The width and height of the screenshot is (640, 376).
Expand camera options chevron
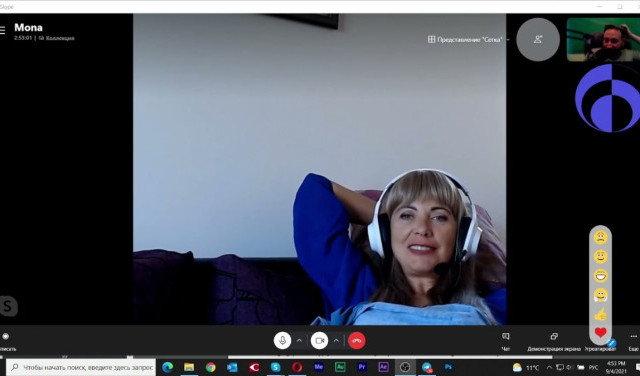[336, 340]
